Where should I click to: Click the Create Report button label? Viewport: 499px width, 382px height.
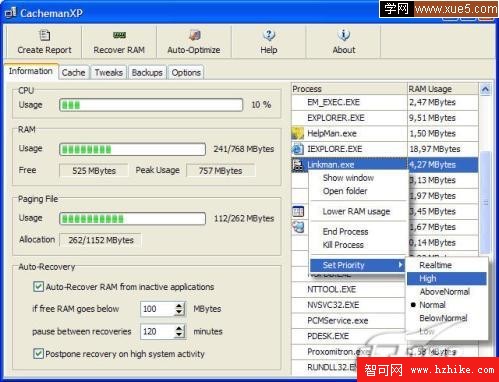tap(44, 50)
